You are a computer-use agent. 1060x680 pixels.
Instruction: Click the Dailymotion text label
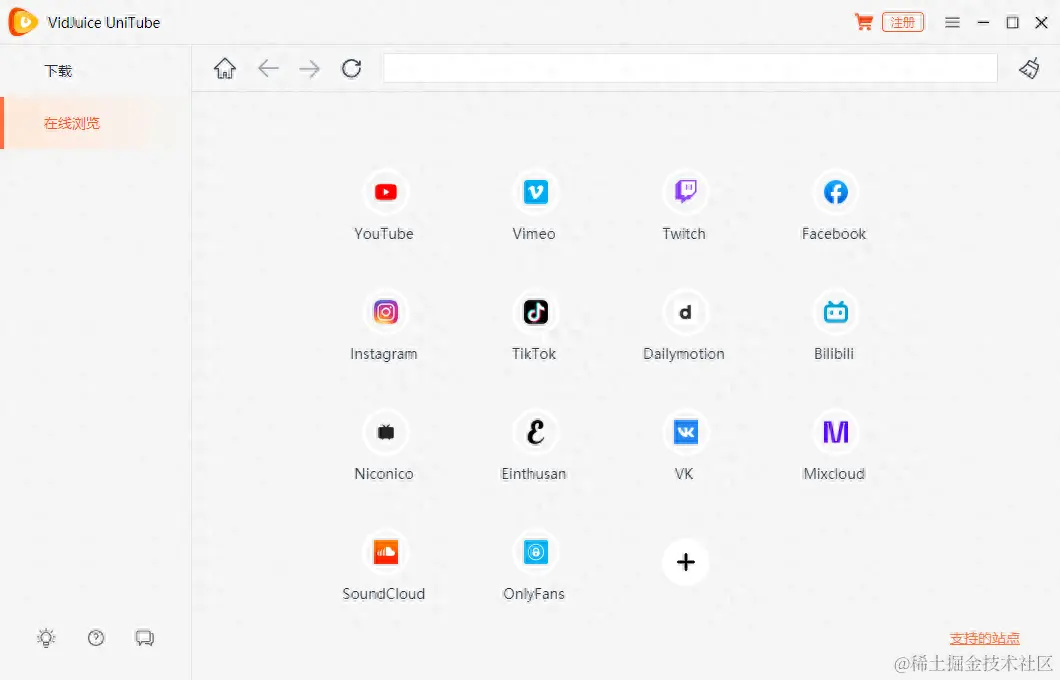click(683, 354)
